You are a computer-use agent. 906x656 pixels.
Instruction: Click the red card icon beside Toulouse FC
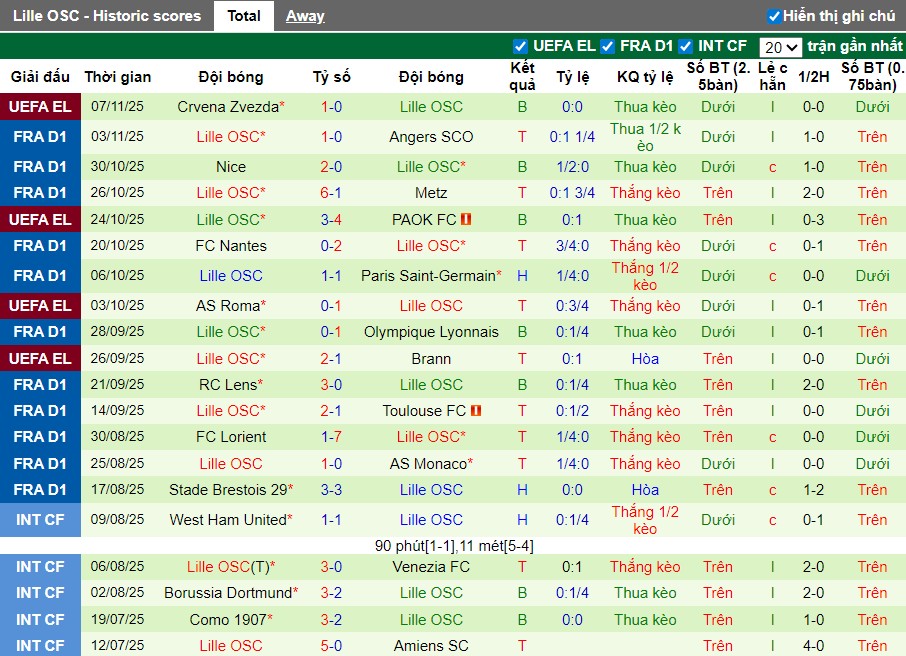pyautogui.click(x=476, y=411)
